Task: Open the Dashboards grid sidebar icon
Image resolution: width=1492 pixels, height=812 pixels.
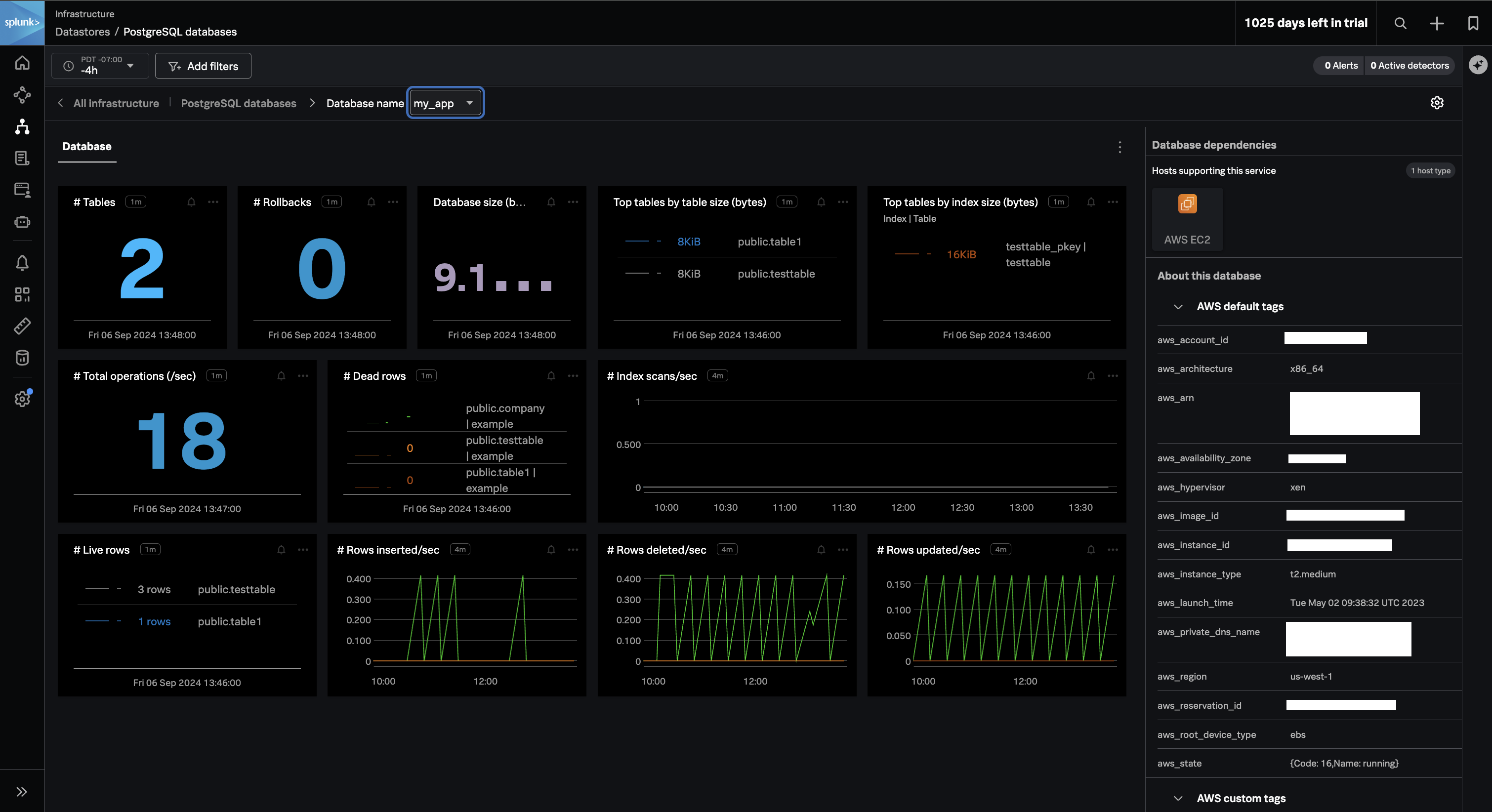Action: [x=22, y=294]
